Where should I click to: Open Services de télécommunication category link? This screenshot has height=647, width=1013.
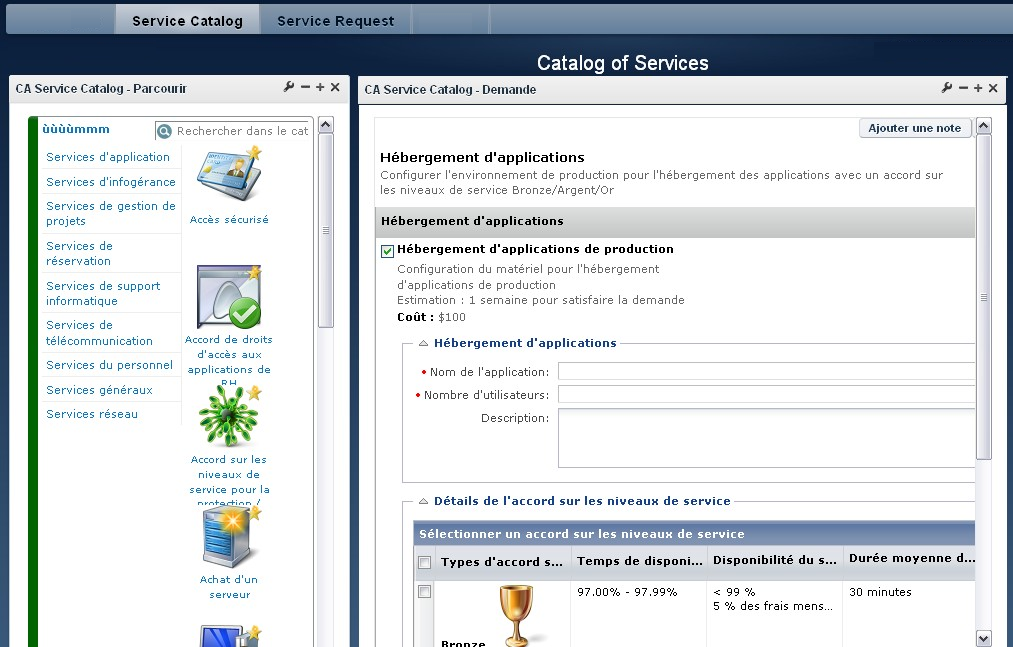point(99,333)
